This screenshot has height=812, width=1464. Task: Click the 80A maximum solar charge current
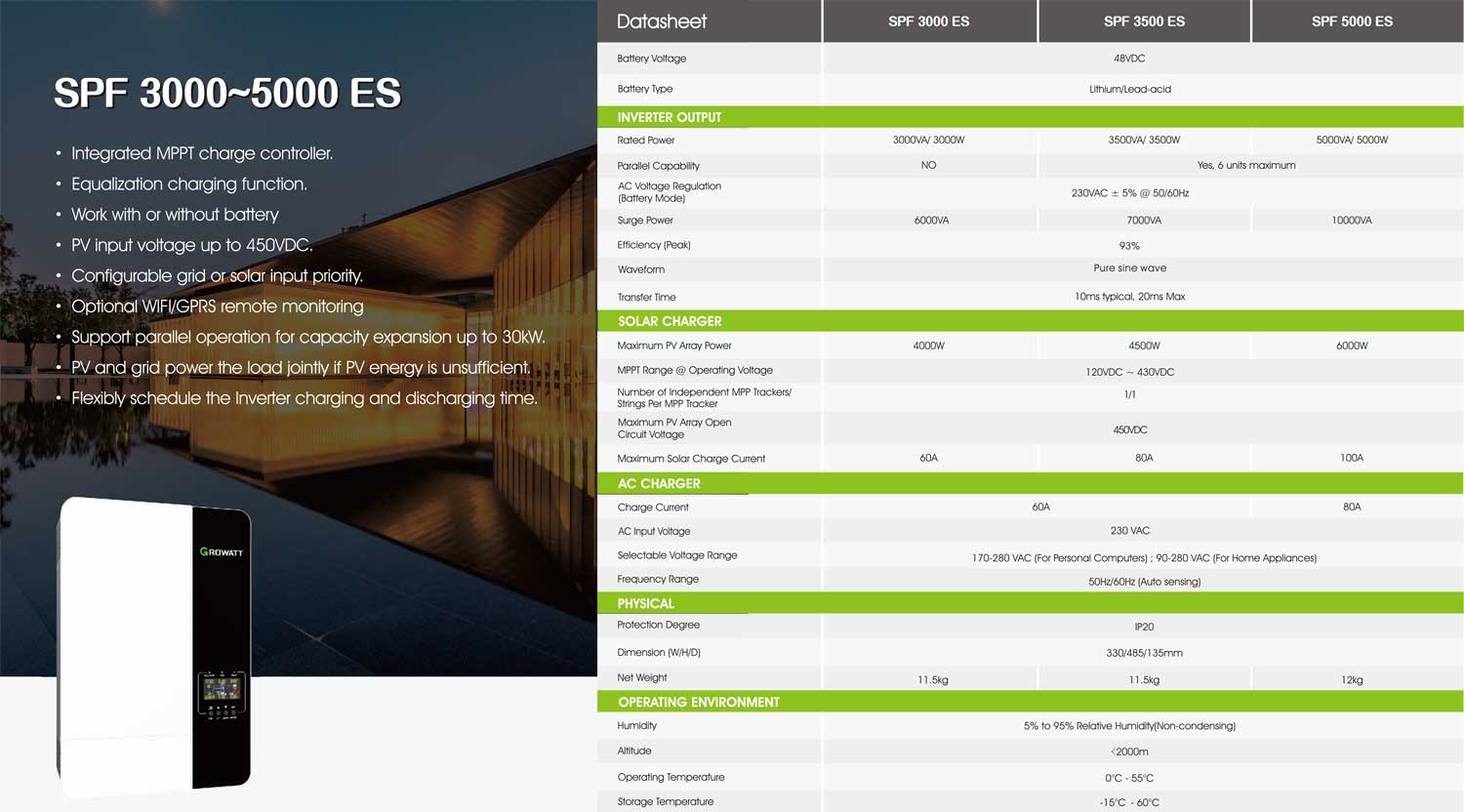pos(1144,458)
